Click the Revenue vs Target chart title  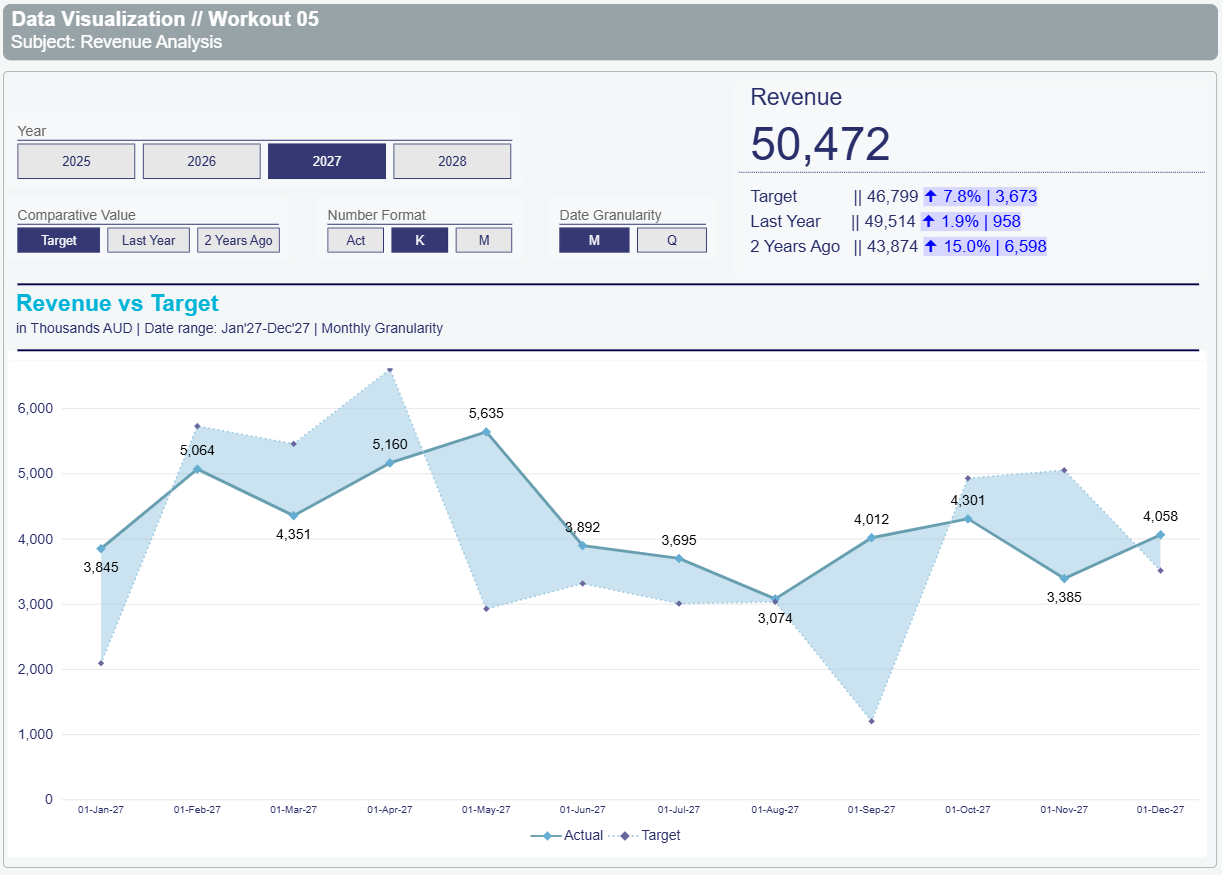[118, 303]
